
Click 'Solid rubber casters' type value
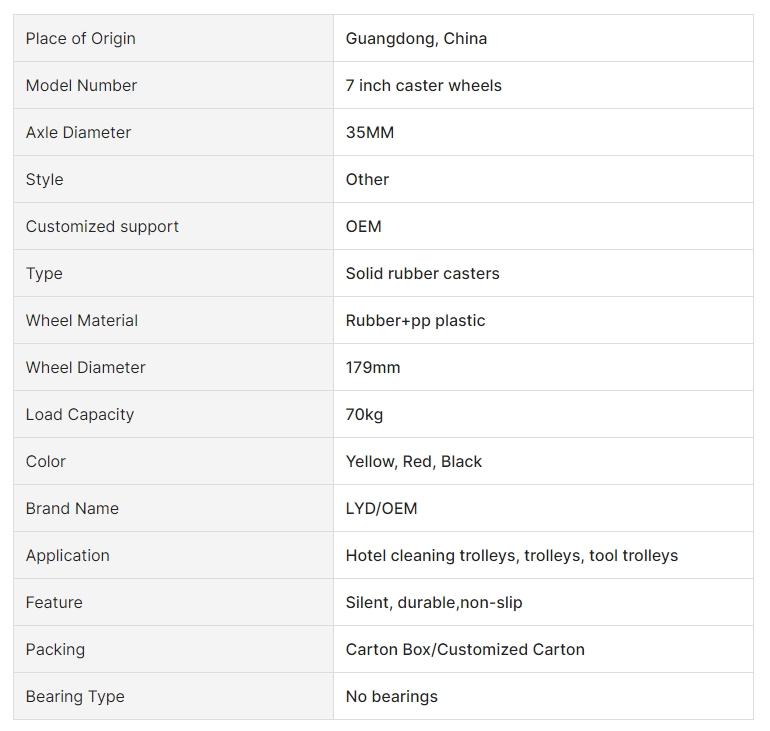[422, 273]
